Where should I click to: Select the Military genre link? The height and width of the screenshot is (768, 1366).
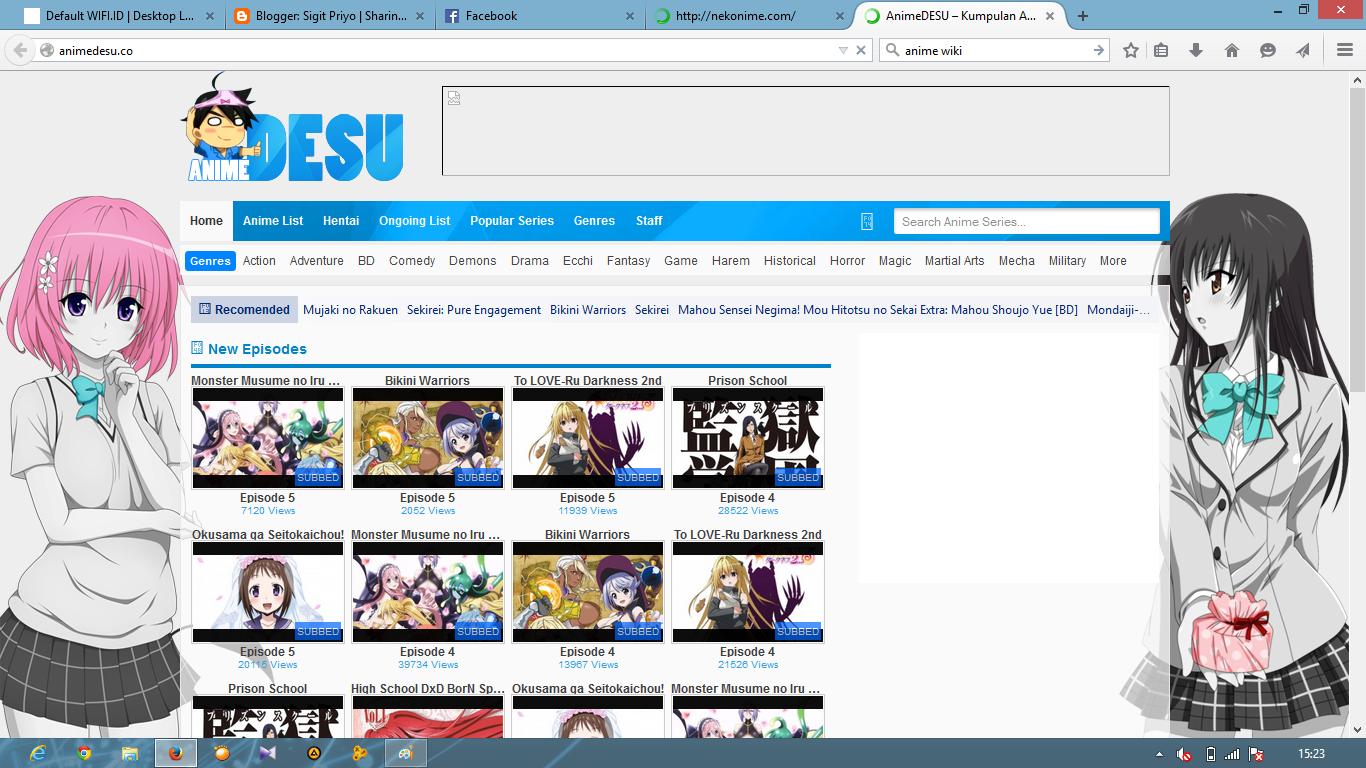pos(1067,261)
